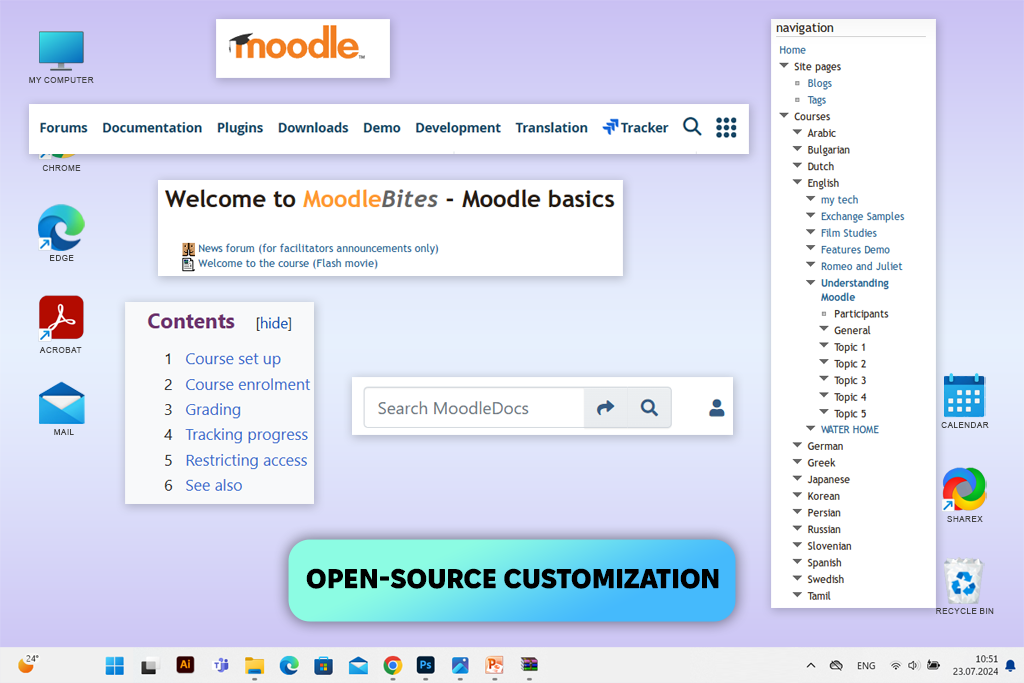Click the [hide] contents link
The image size is (1024, 683).
274,323
